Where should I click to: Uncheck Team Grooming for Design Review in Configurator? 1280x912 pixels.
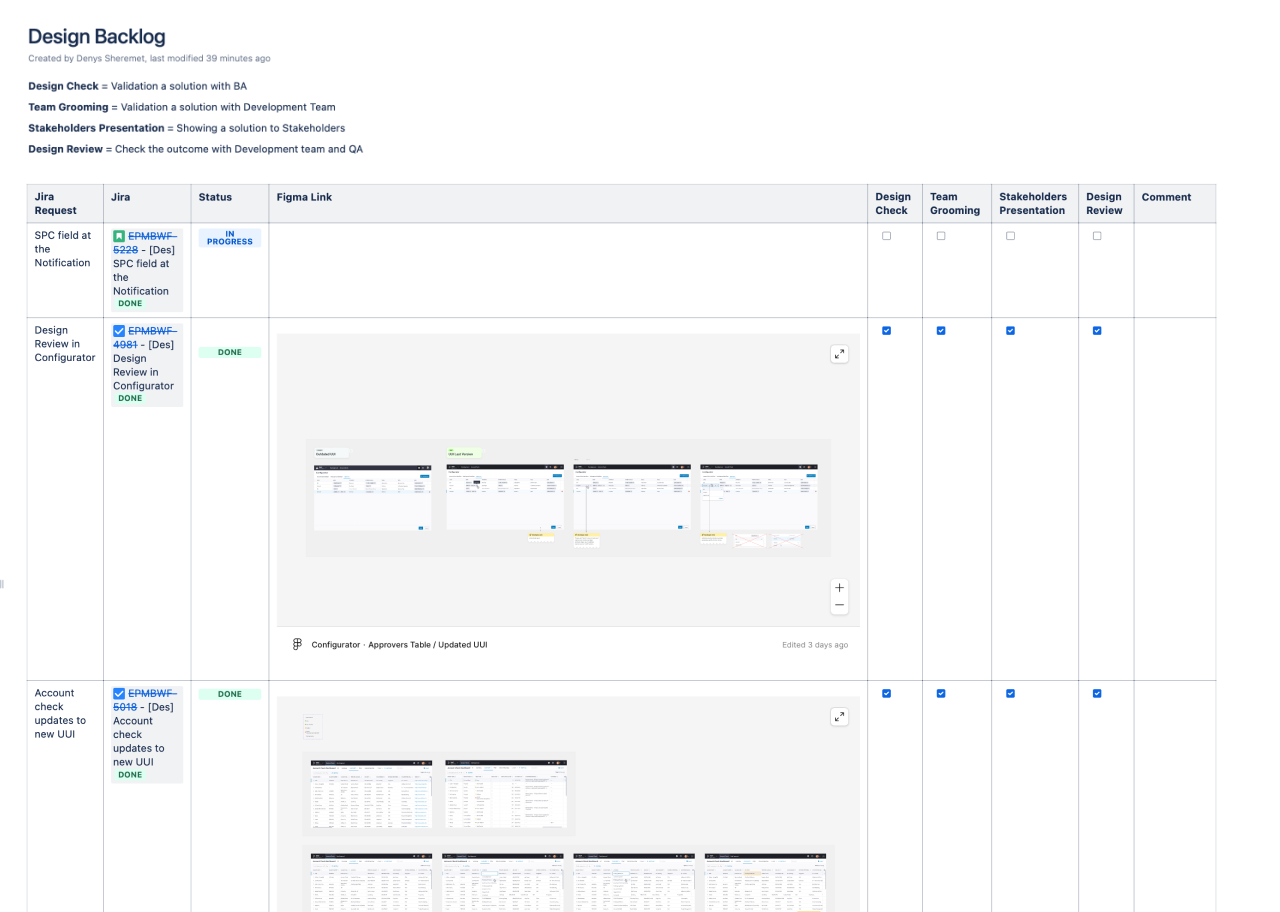(941, 330)
